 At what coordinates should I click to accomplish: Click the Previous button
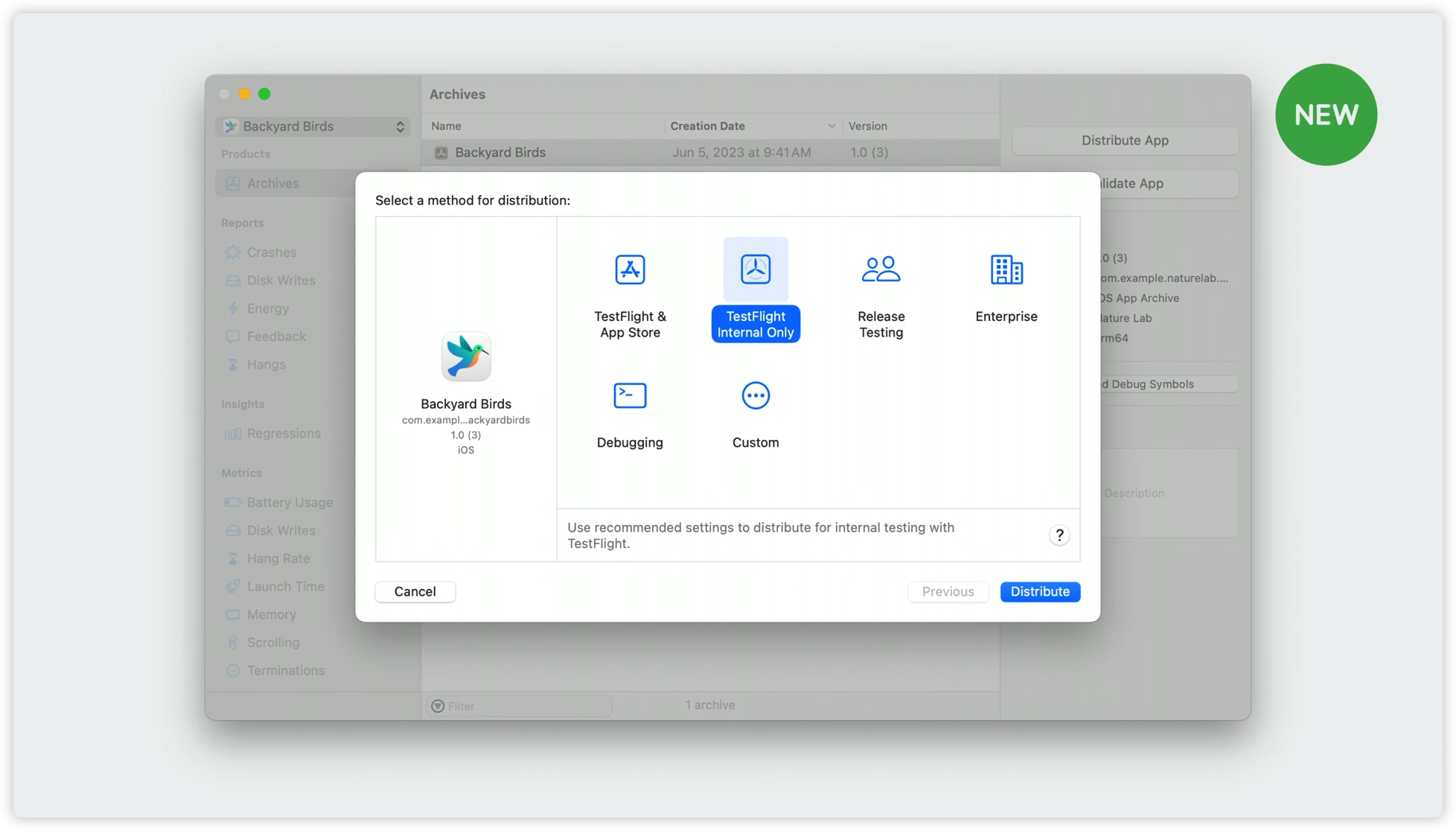(x=948, y=591)
